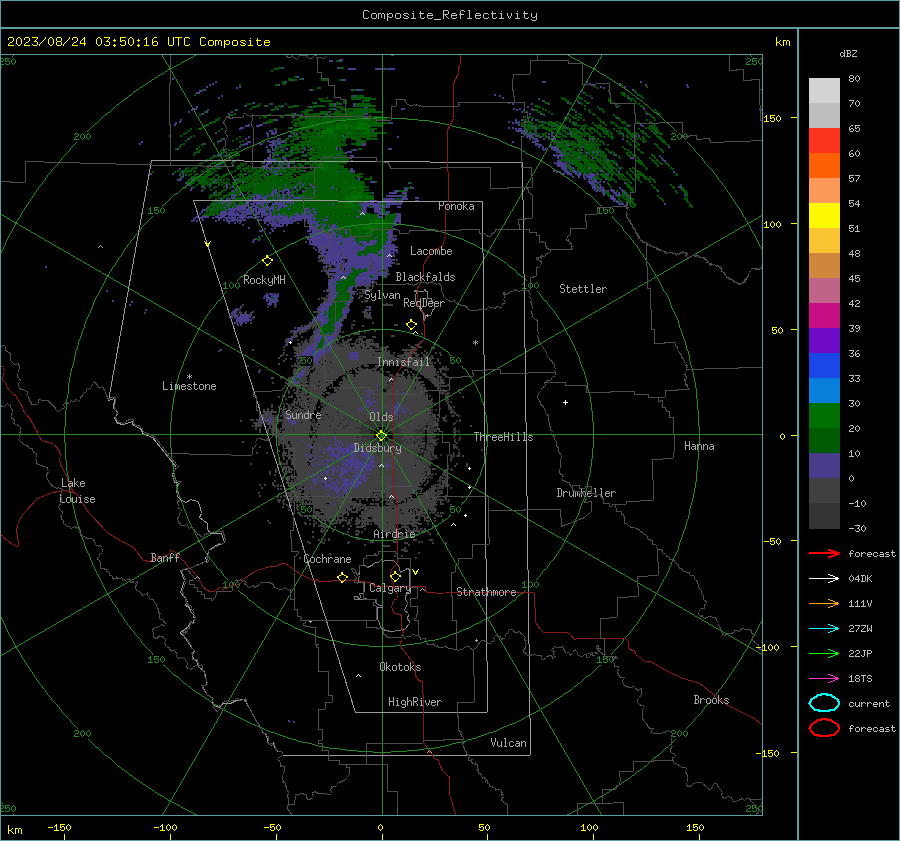
Task: Click the magenta 42 dBZ color swatch
Action: coord(824,315)
